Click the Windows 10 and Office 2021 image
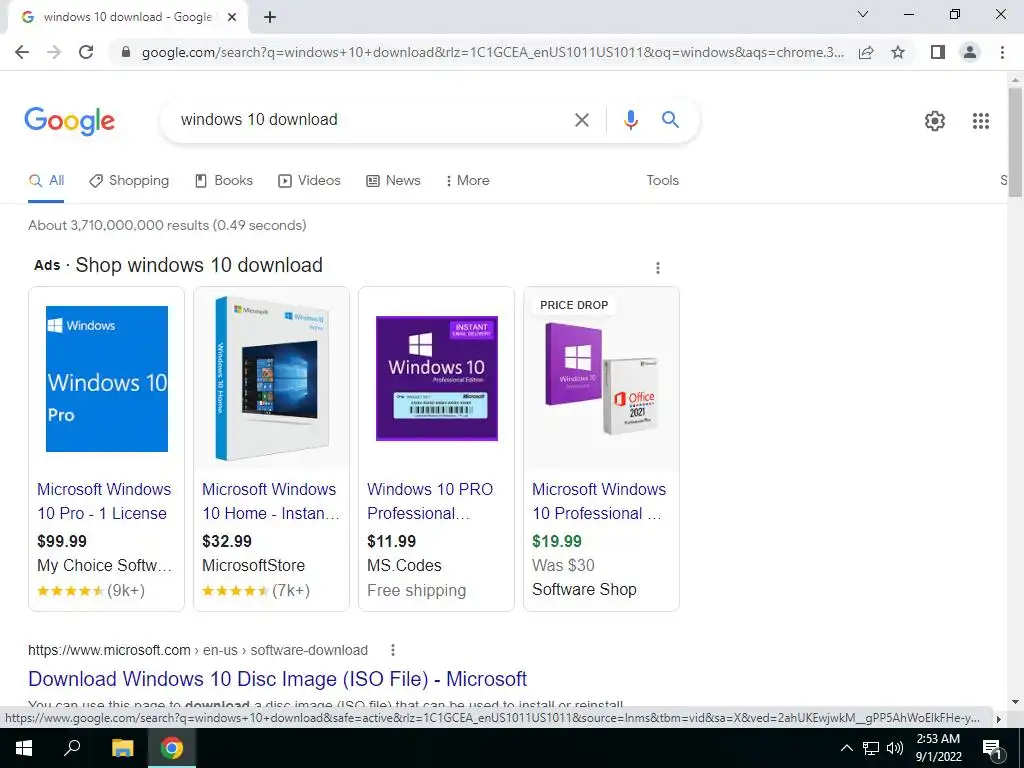The width and height of the screenshot is (1024, 768). point(601,379)
